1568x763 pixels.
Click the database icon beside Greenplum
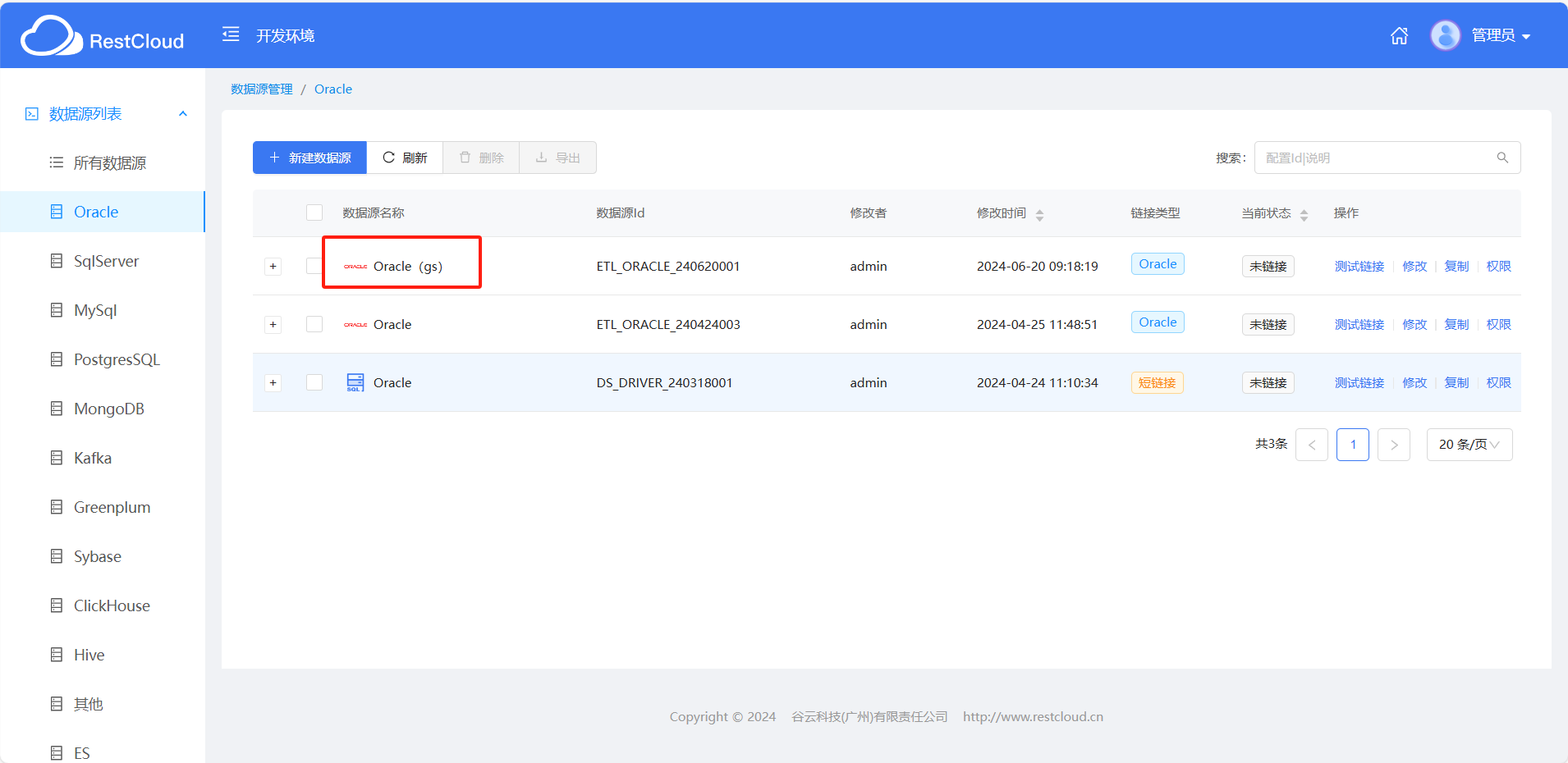[57, 507]
